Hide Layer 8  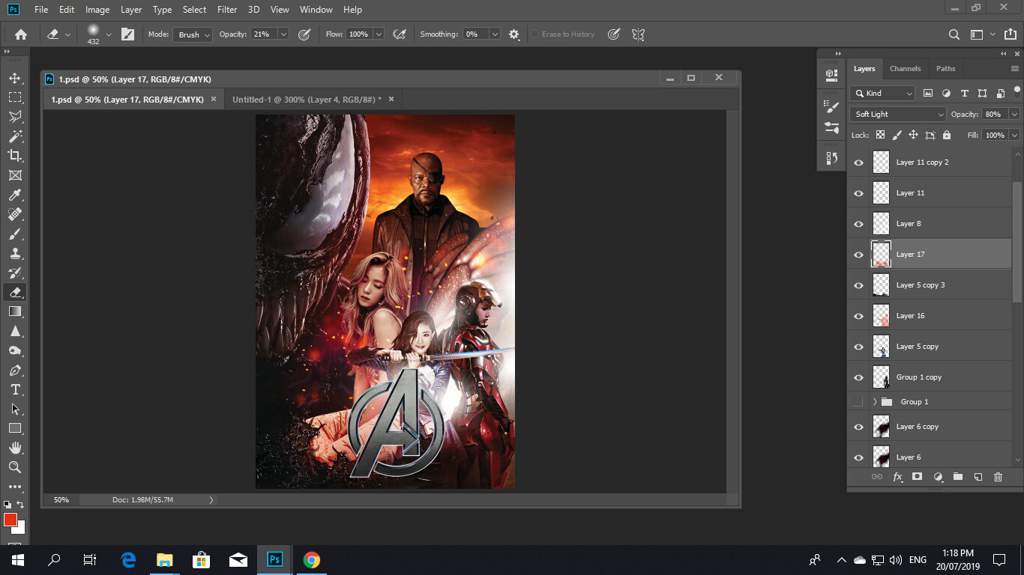858,224
